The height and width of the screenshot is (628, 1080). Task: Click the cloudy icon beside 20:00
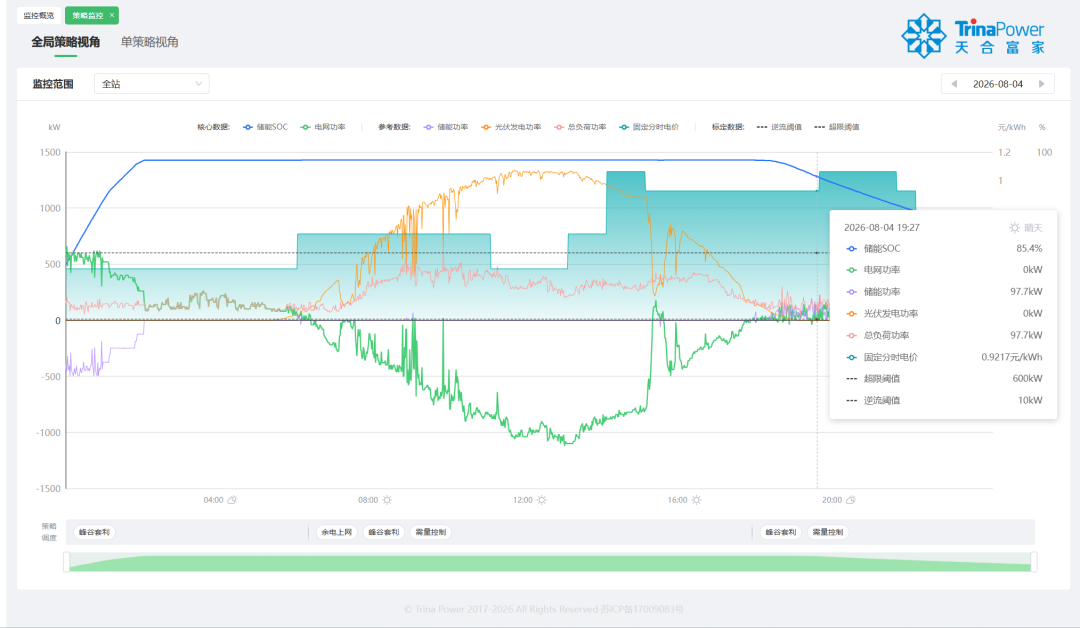851,500
